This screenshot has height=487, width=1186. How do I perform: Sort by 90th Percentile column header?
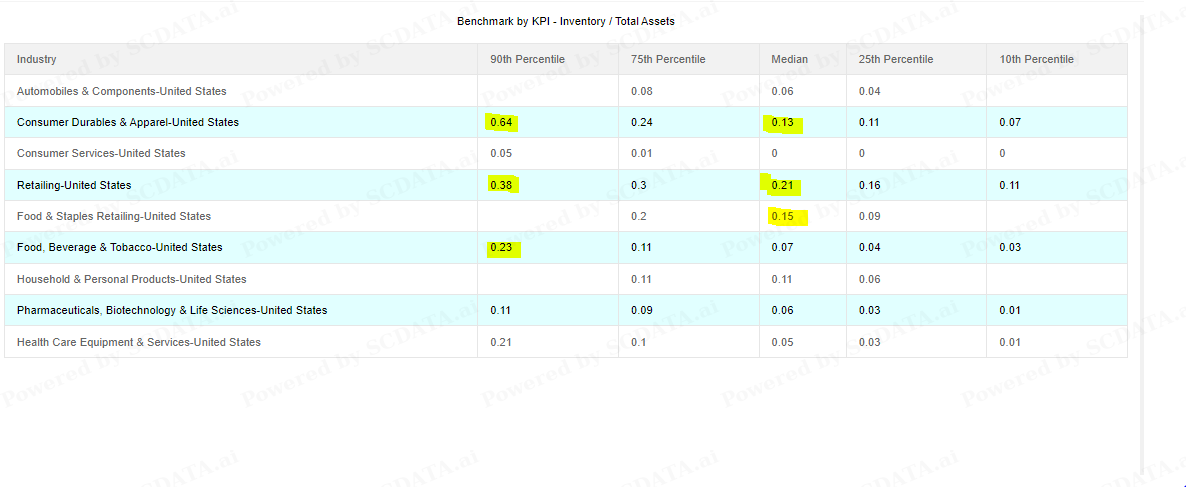[x=527, y=59]
